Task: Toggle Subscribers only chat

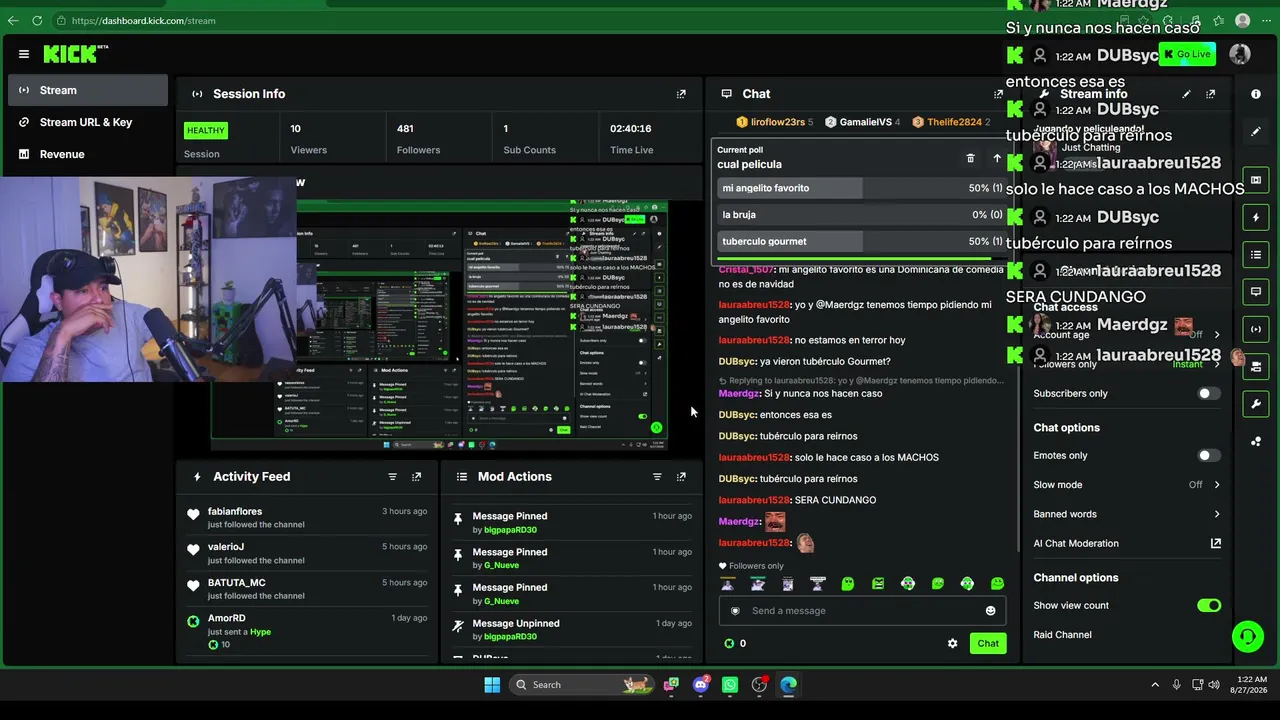Action: coord(1209,393)
